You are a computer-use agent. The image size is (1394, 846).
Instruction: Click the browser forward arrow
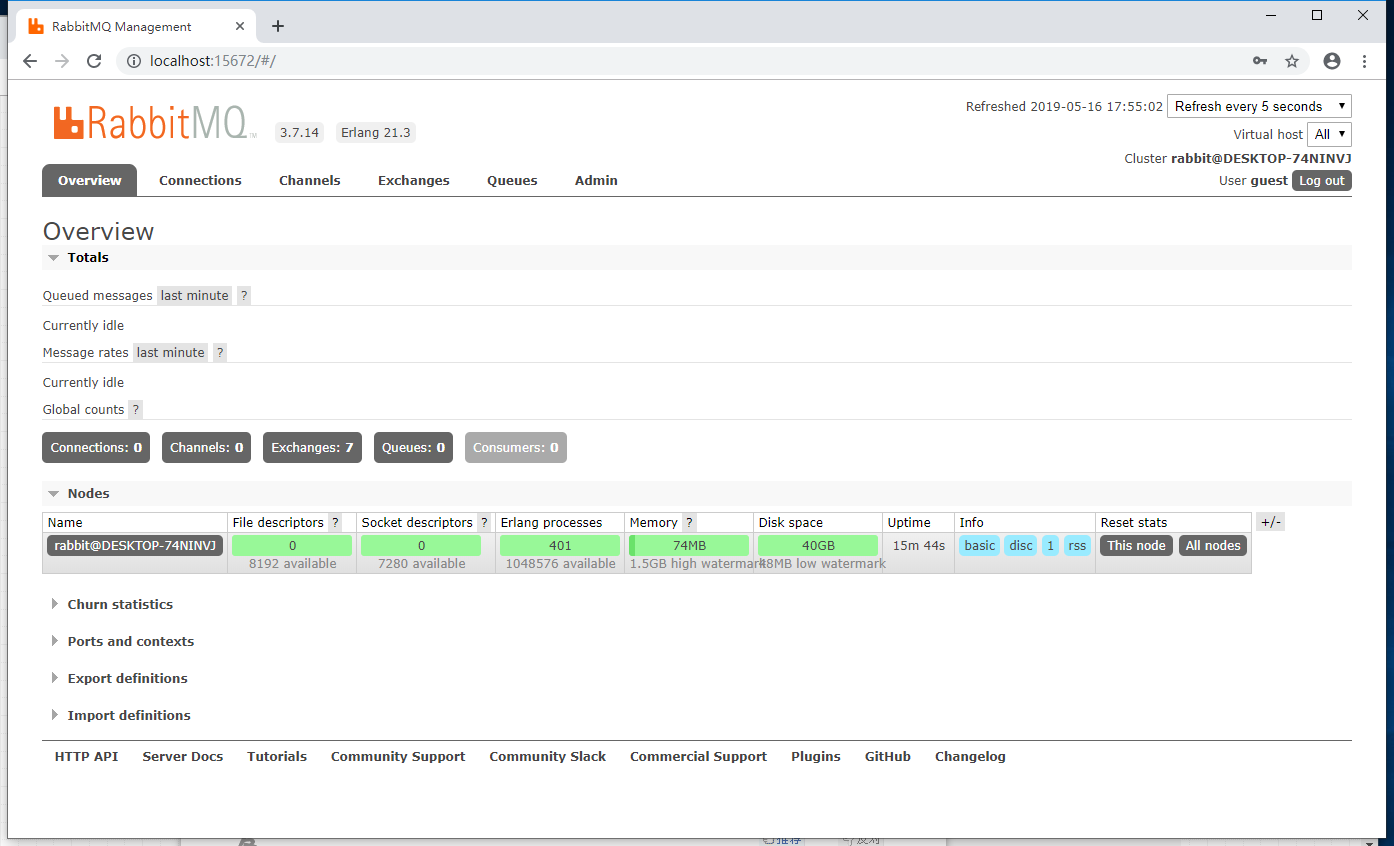pyautogui.click(x=62, y=61)
